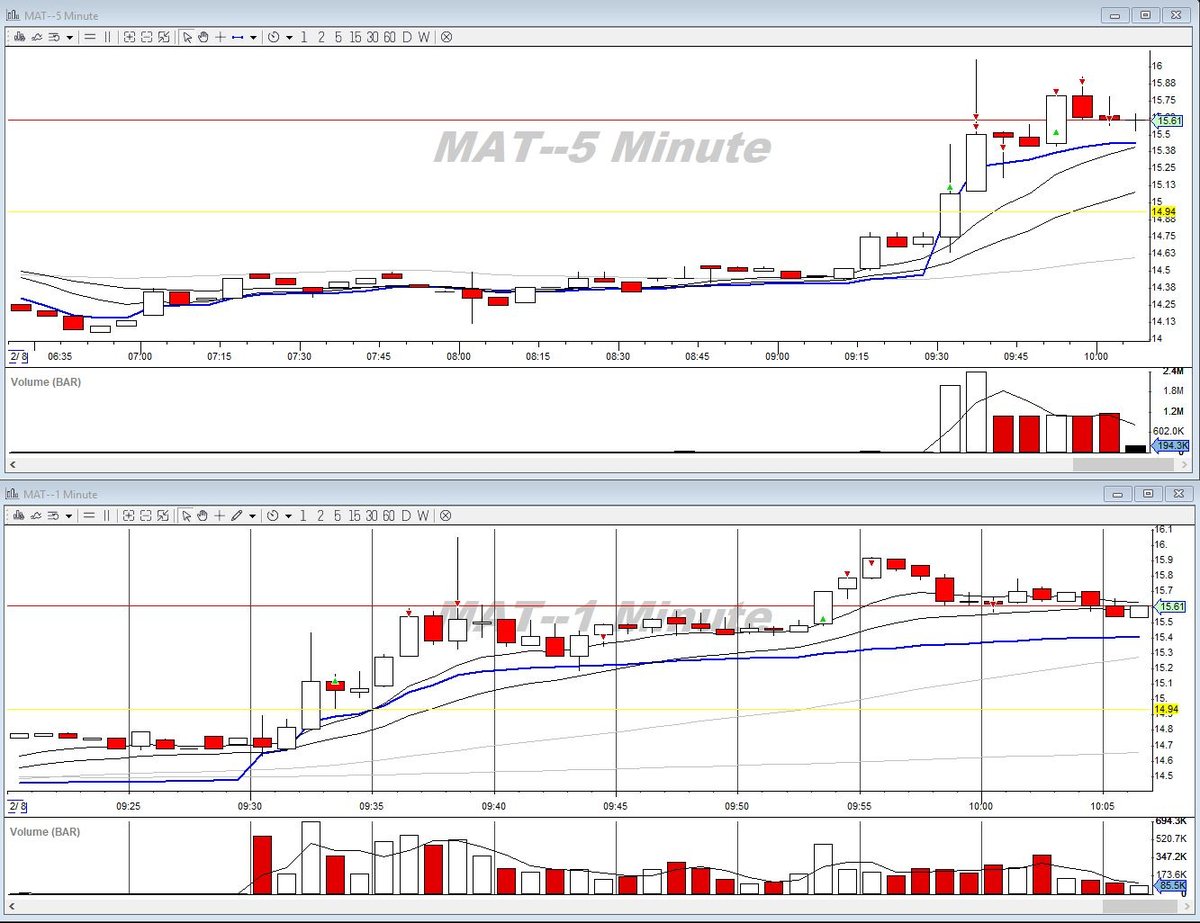Select the arrow pointer tool in 1 Minute chart
The image size is (1200, 923).
pos(187,516)
